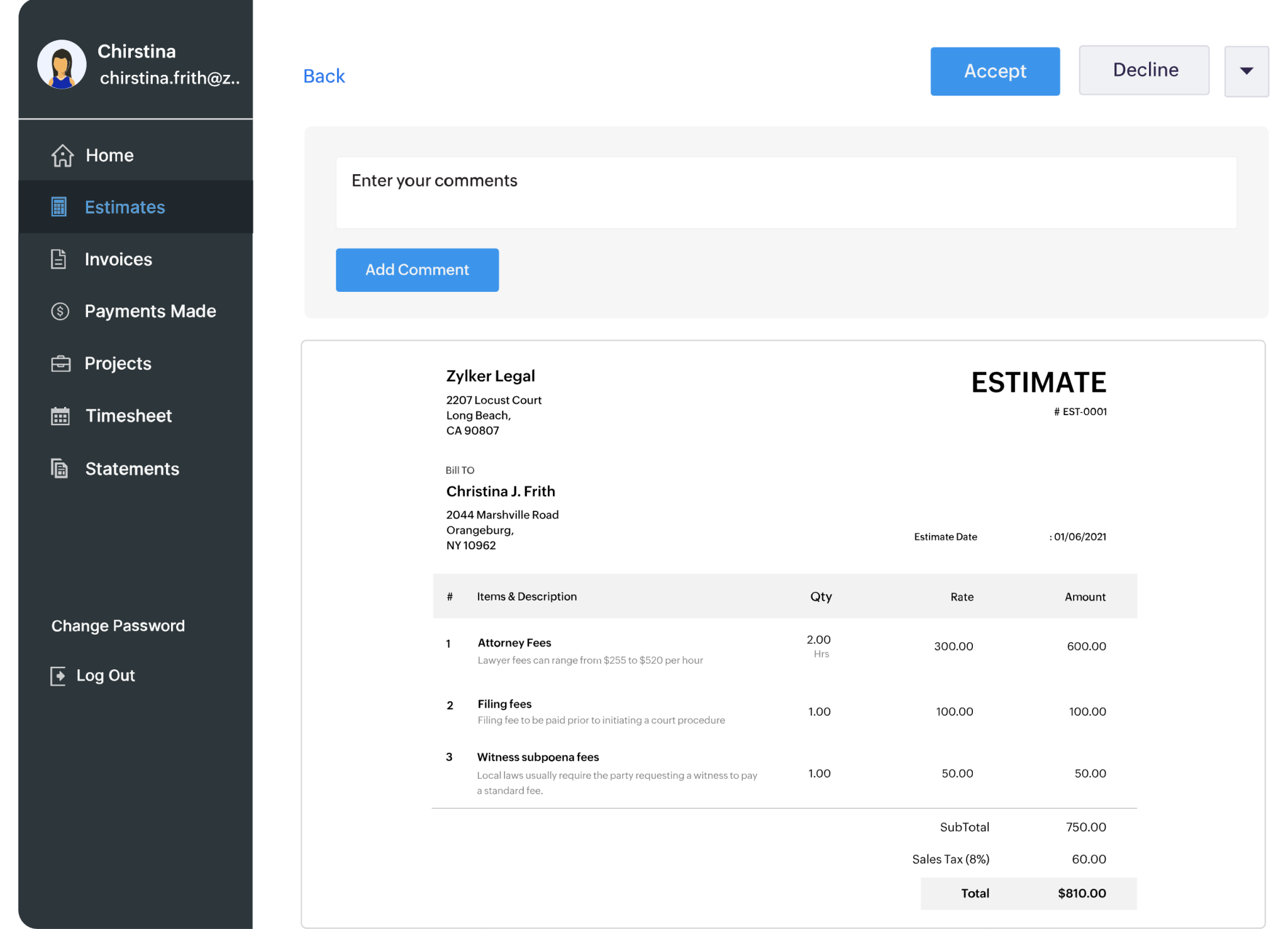
Task: Accept the estimate EST-0001
Action: coord(994,71)
